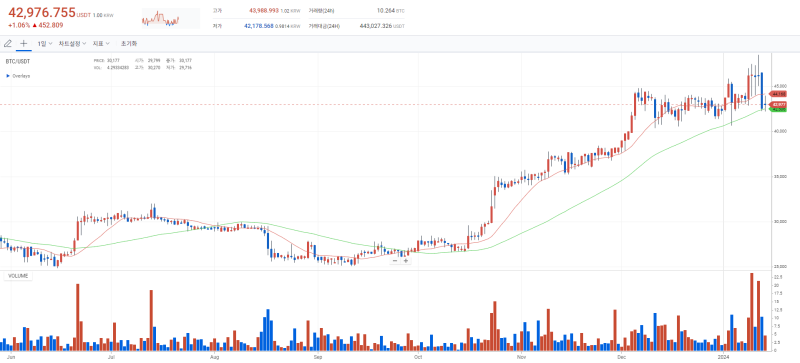Screen dimensions: 800x363
Task: Click the 24h turnover 443,027.326 USDT
Action: (382, 26)
